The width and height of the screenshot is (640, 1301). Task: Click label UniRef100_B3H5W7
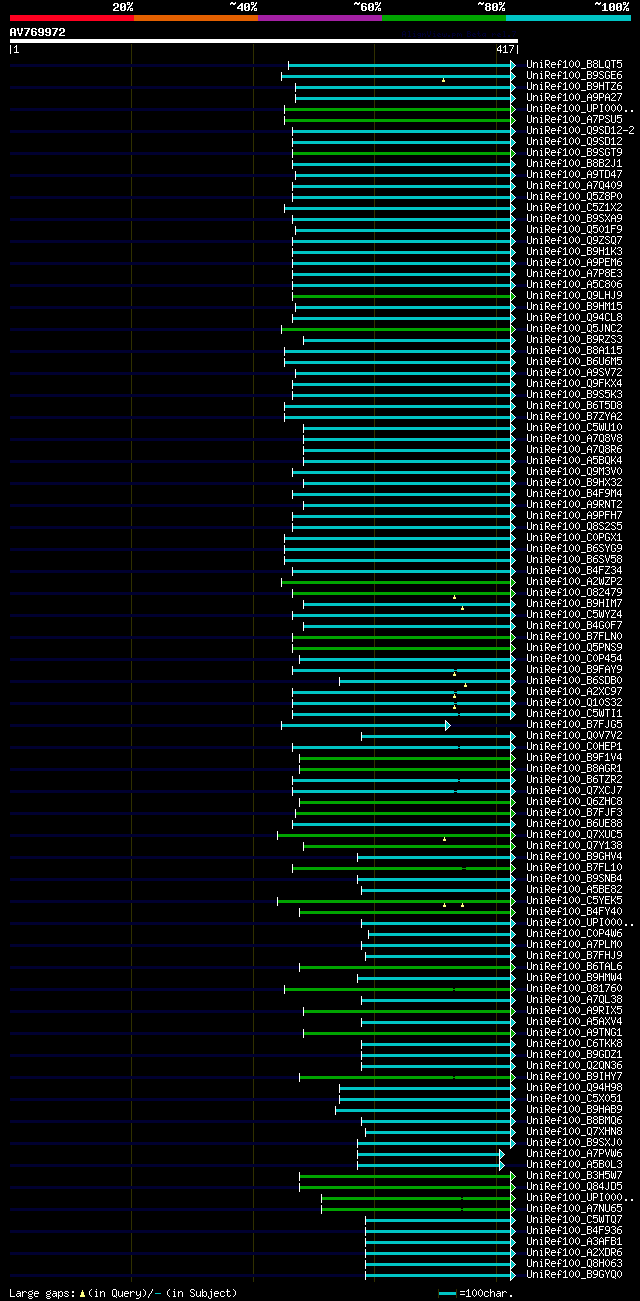point(574,1175)
